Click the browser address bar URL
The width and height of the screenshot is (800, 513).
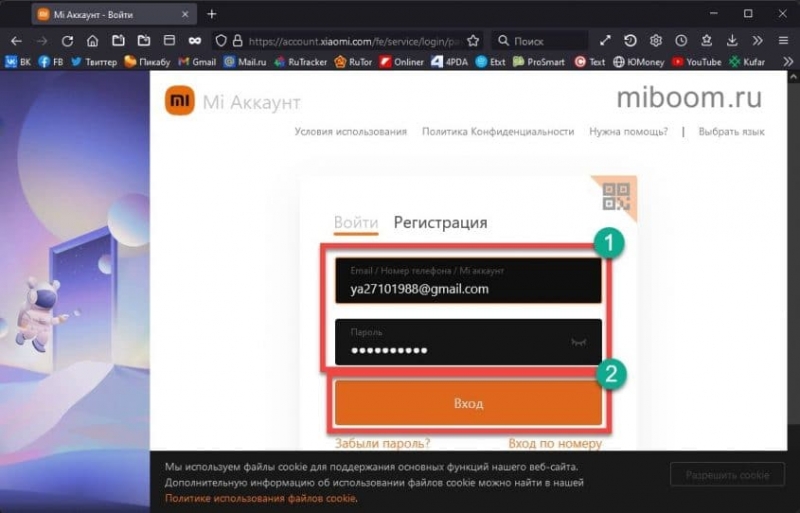coord(355,41)
